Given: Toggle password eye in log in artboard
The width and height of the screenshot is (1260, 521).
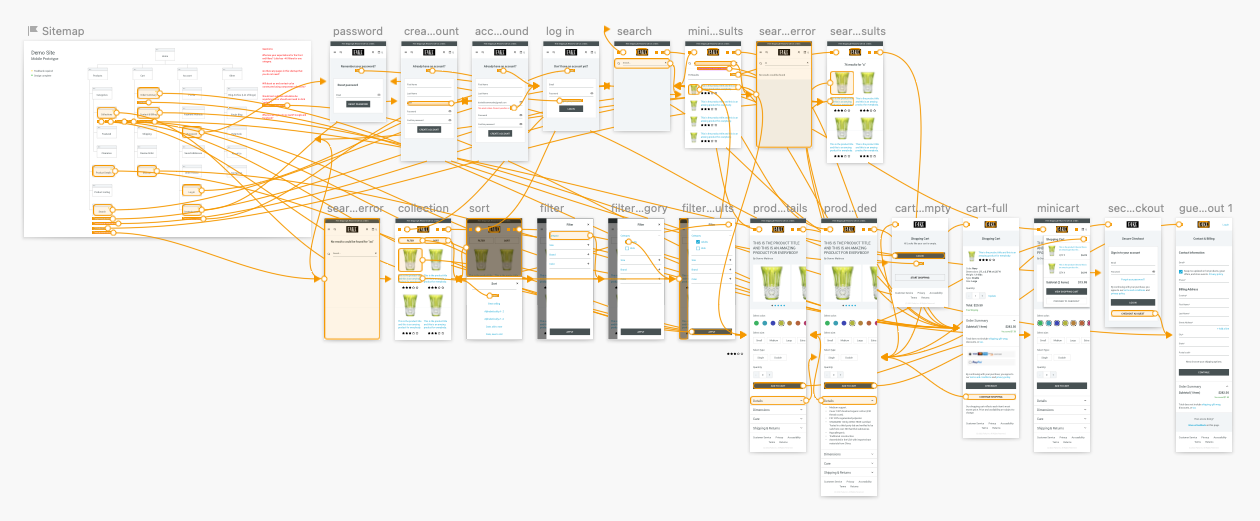Looking at the screenshot, I should 591,93.
